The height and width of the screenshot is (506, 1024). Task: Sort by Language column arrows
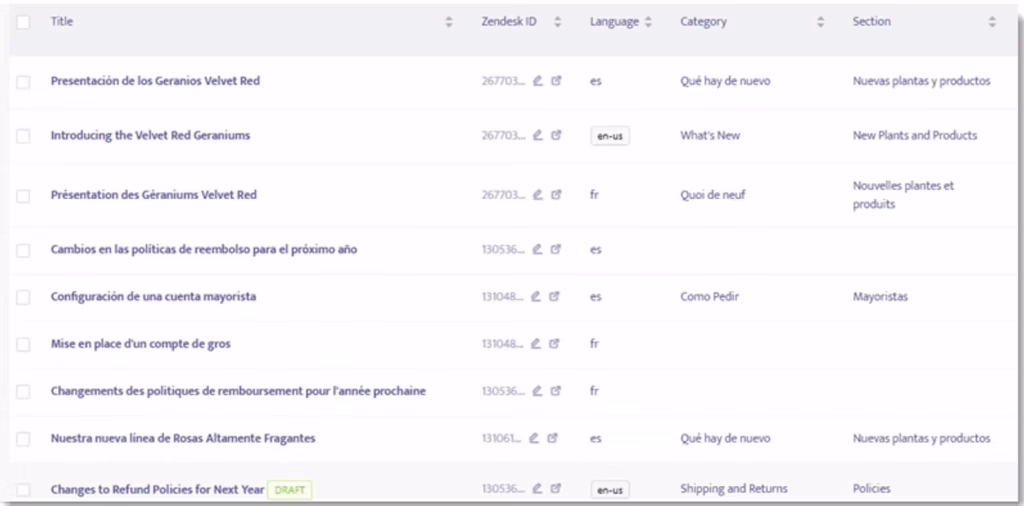pyautogui.click(x=648, y=22)
